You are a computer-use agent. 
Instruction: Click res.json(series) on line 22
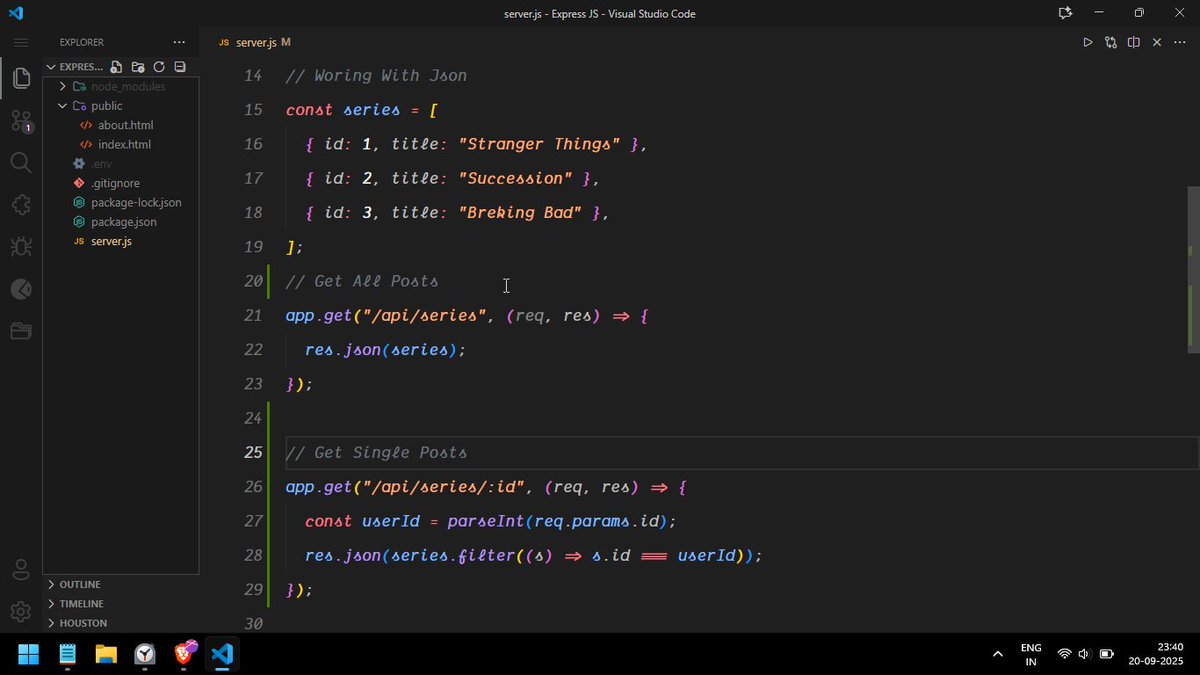[x=386, y=349]
